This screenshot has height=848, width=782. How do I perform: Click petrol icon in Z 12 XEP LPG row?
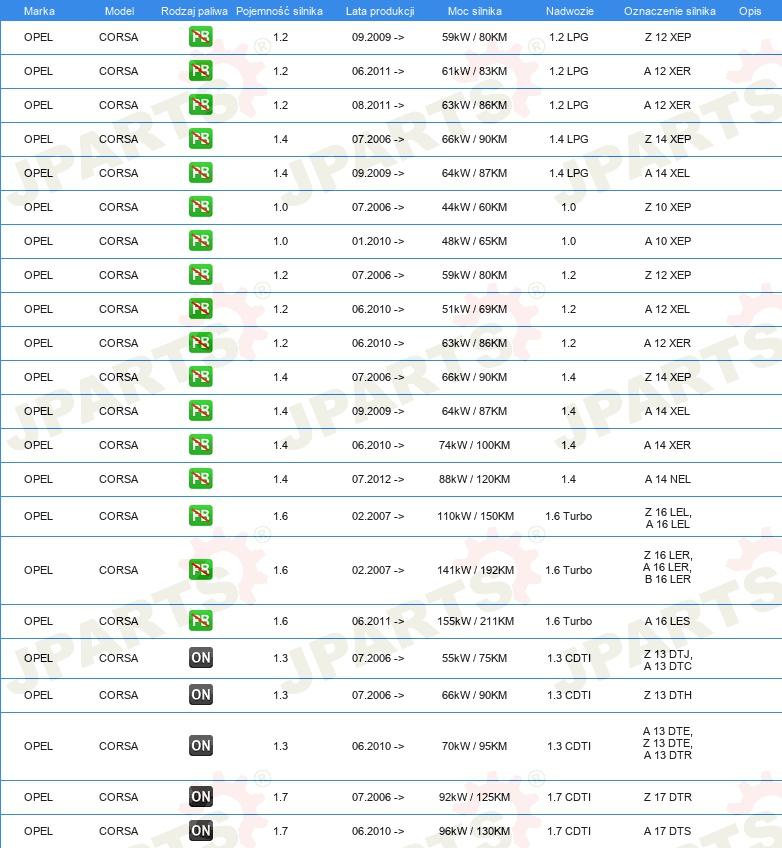click(x=201, y=37)
